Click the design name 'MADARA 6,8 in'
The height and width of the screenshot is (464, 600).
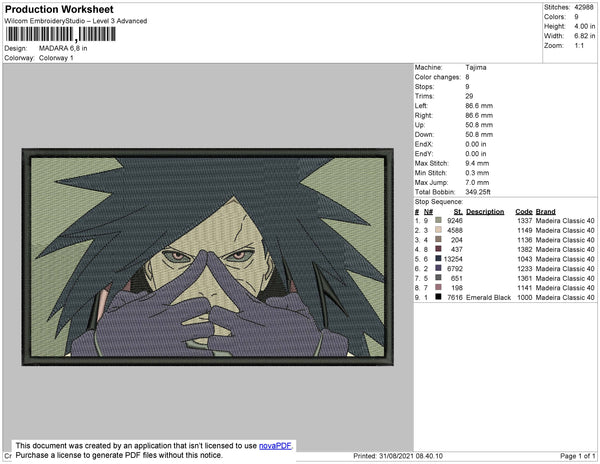tap(63, 48)
